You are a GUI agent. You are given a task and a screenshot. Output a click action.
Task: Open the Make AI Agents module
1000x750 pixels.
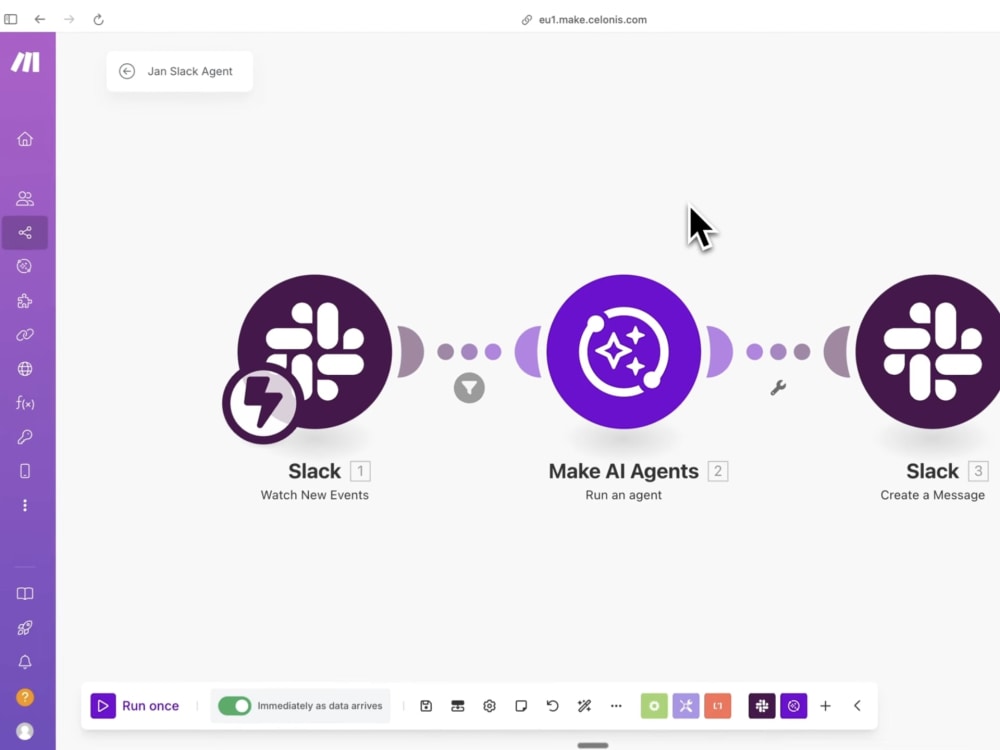[x=624, y=351]
